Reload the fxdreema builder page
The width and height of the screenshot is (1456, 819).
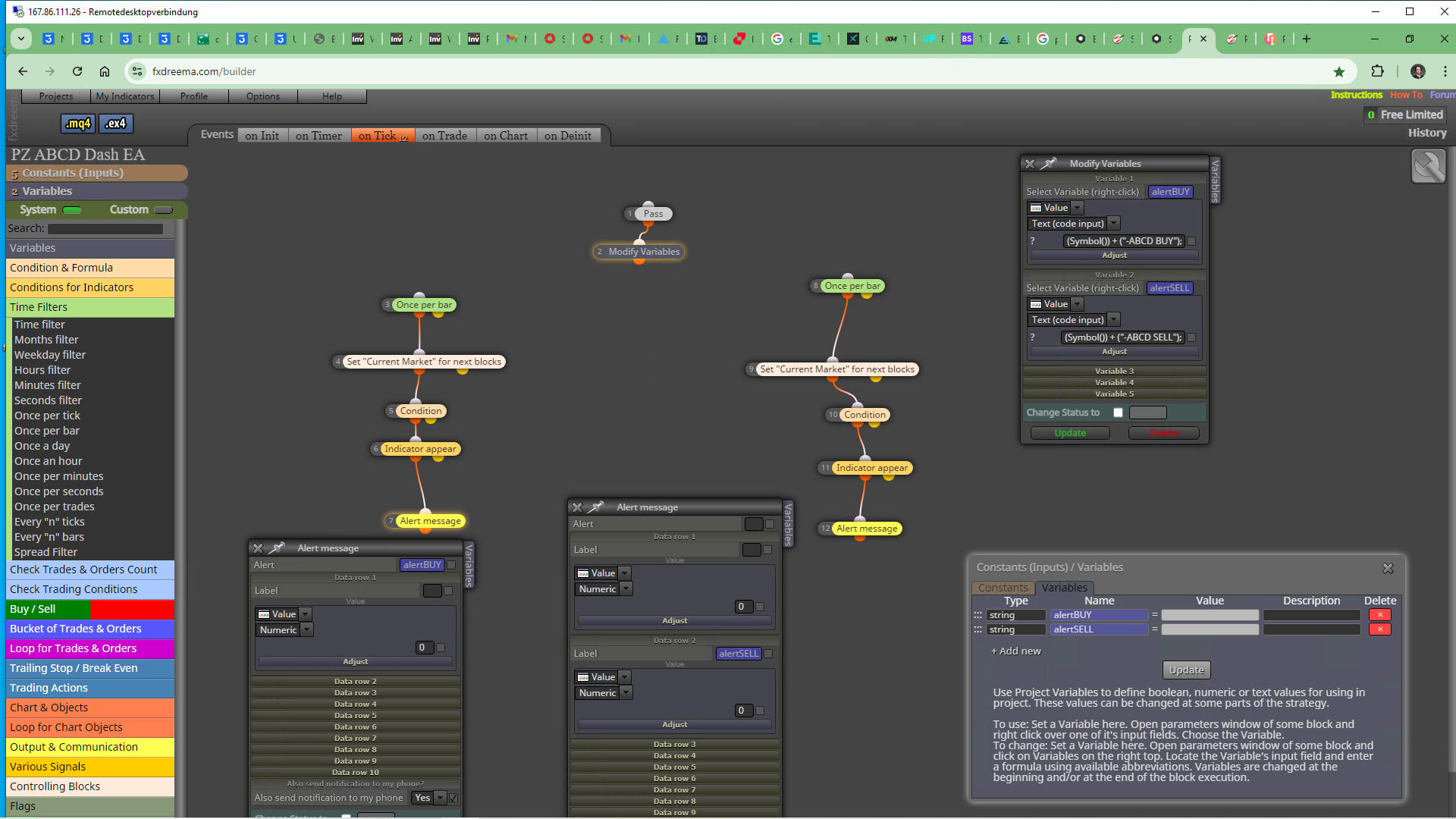[x=77, y=71]
